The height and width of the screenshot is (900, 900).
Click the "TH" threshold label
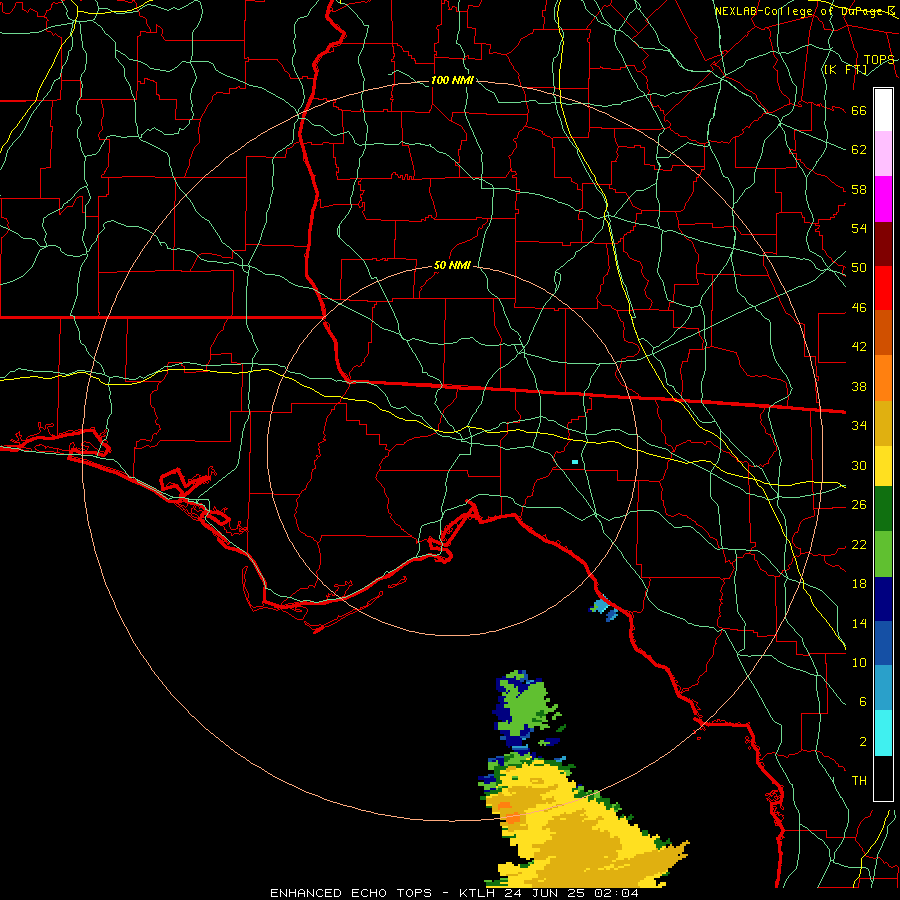pyautogui.click(x=859, y=780)
